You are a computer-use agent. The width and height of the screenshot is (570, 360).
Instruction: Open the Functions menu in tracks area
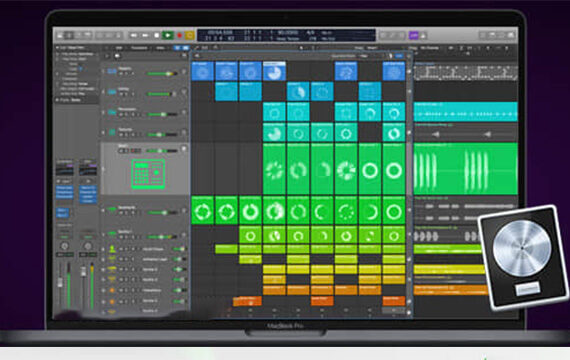(x=140, y=48)
